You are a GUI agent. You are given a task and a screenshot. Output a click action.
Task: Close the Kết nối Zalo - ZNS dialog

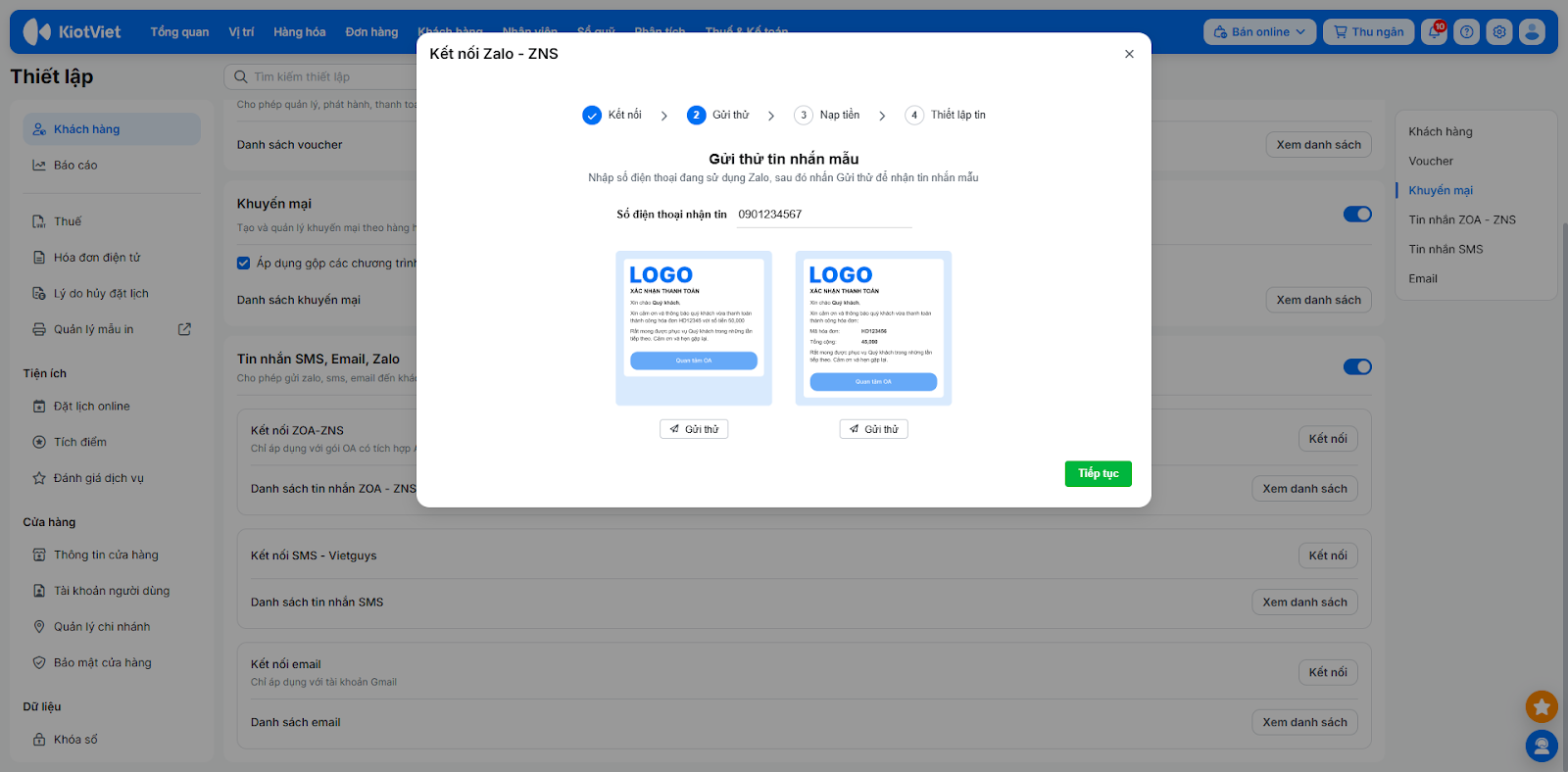pyautogui.click(x=1129, y=54)
